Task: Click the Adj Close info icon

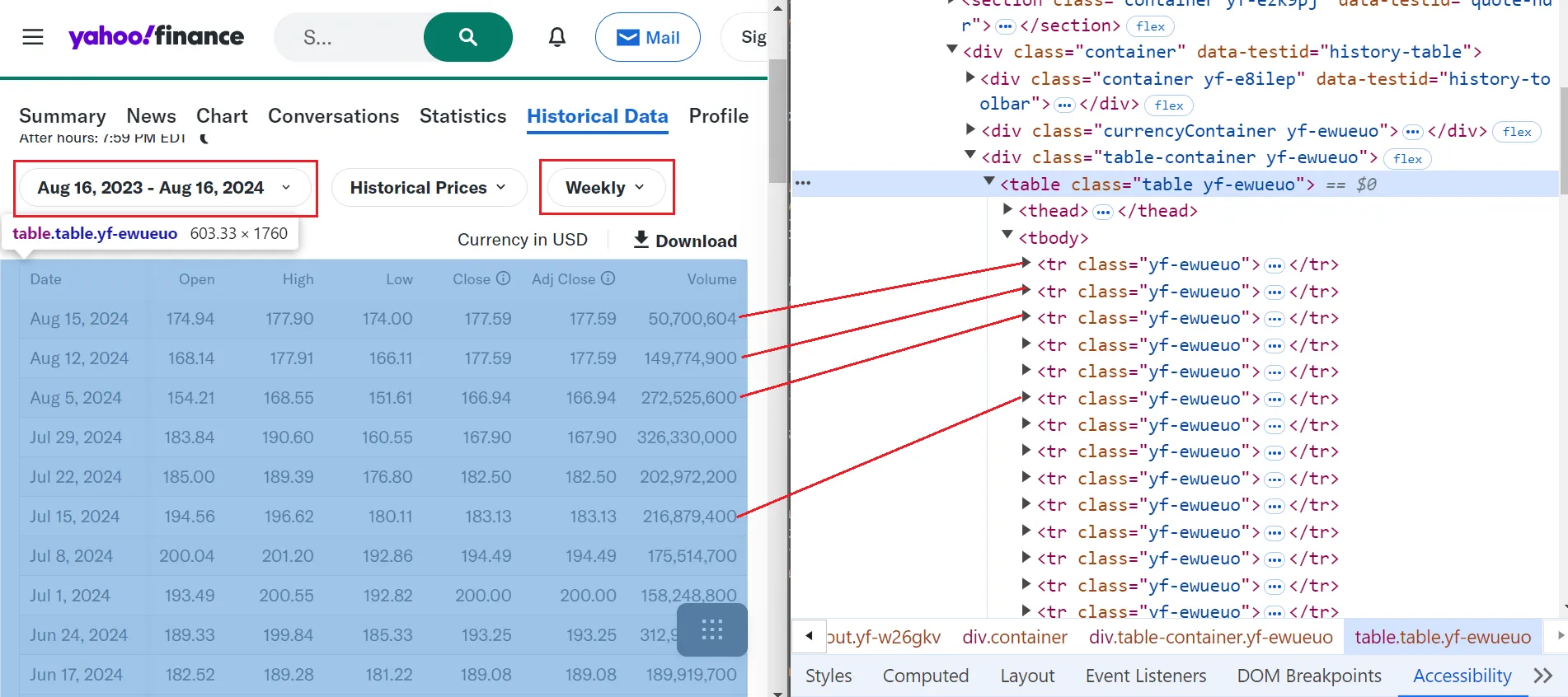Action: [x=608, y=278]
